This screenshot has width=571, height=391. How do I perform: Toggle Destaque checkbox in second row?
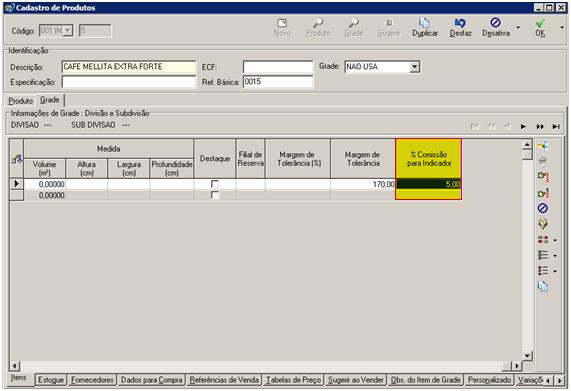point(215,195)
